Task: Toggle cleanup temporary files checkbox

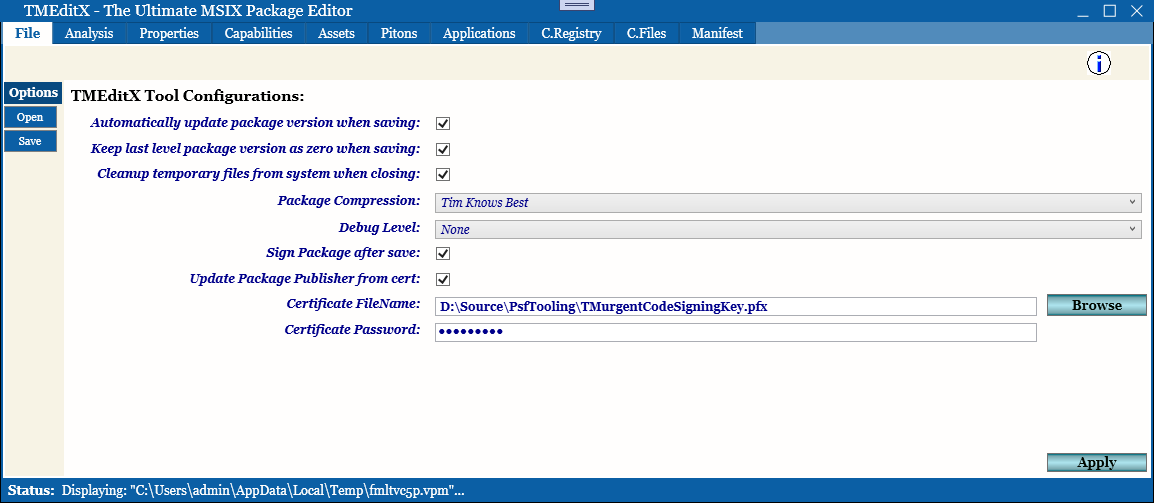Action: (x=443, y=175)
